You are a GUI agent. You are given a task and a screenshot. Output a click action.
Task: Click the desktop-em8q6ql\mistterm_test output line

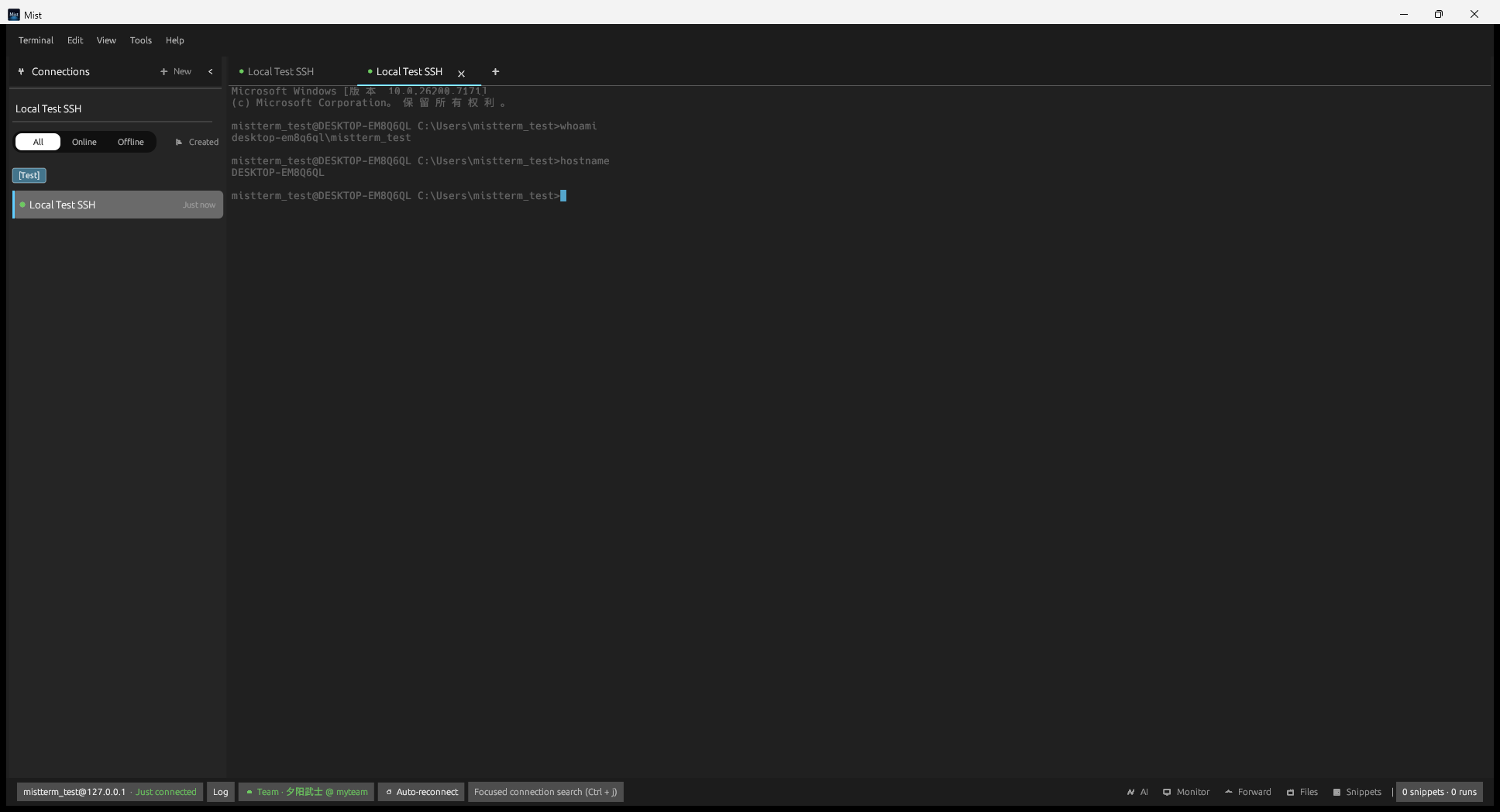(321, 138)
